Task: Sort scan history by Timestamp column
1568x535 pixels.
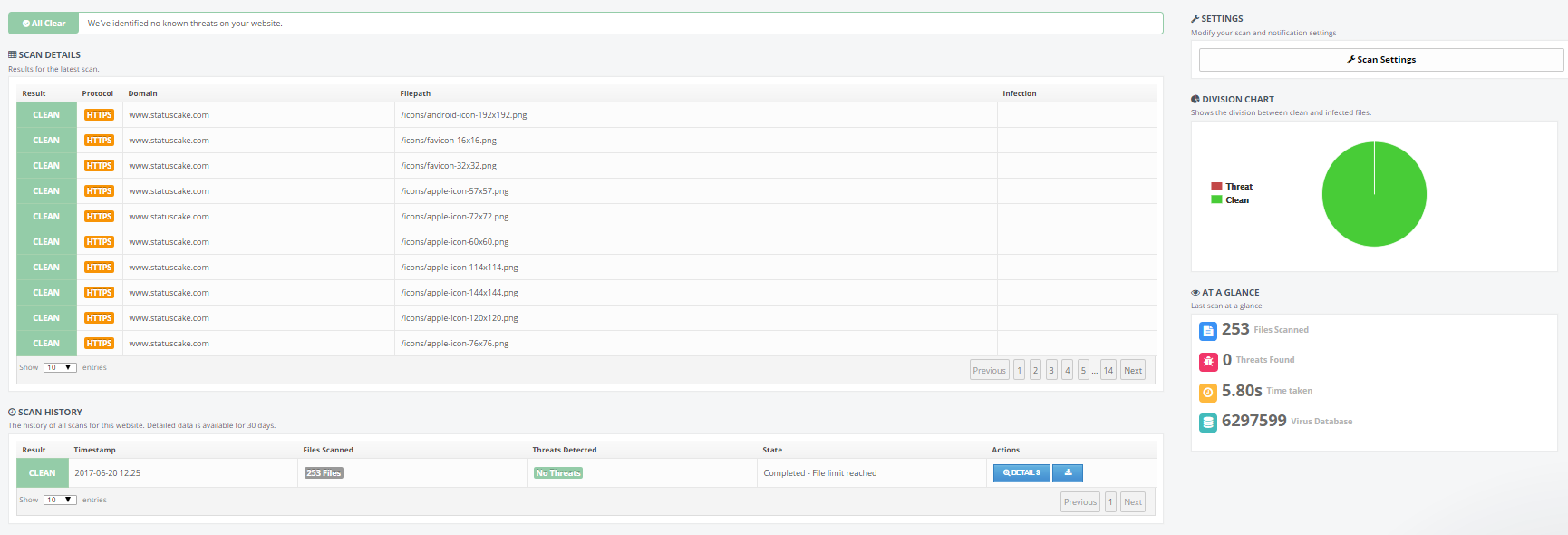Action: click(x=94, y=451)
